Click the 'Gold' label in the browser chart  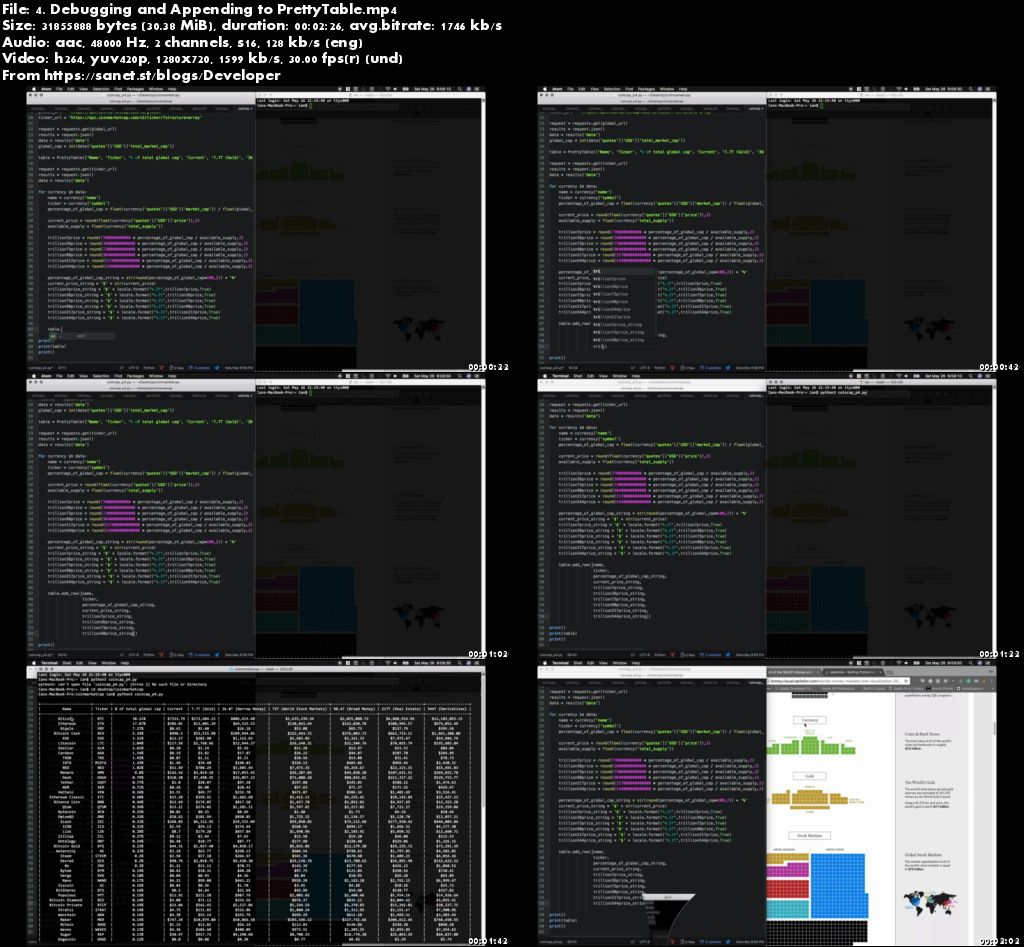pyautogui.click(x=810, y=776)
